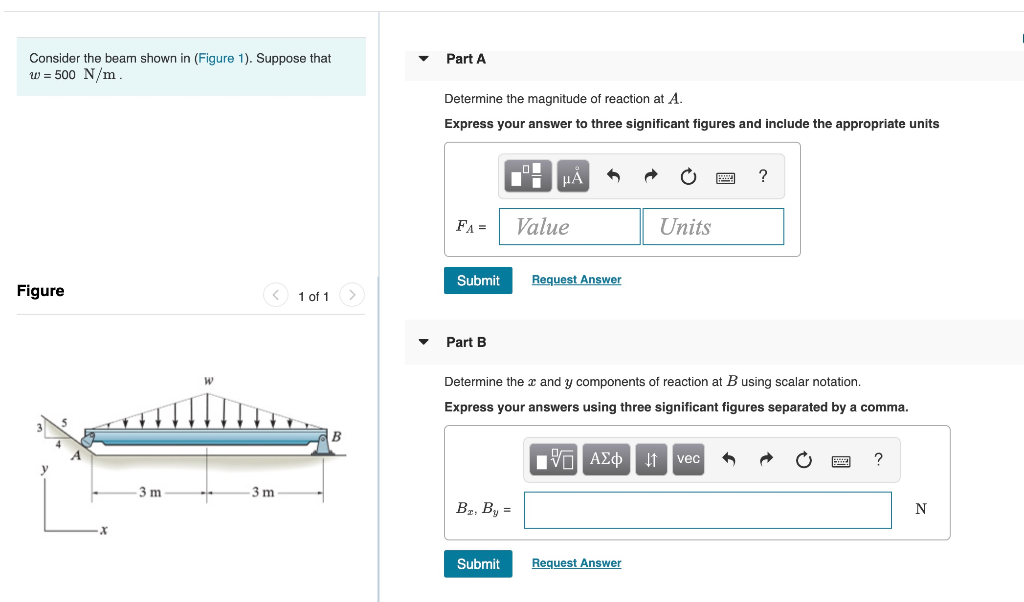This screenshot has height=602, width=1024.
Task: Focus the Bx, By answer field
Action: pyautogui.click(x=708, y=510)
